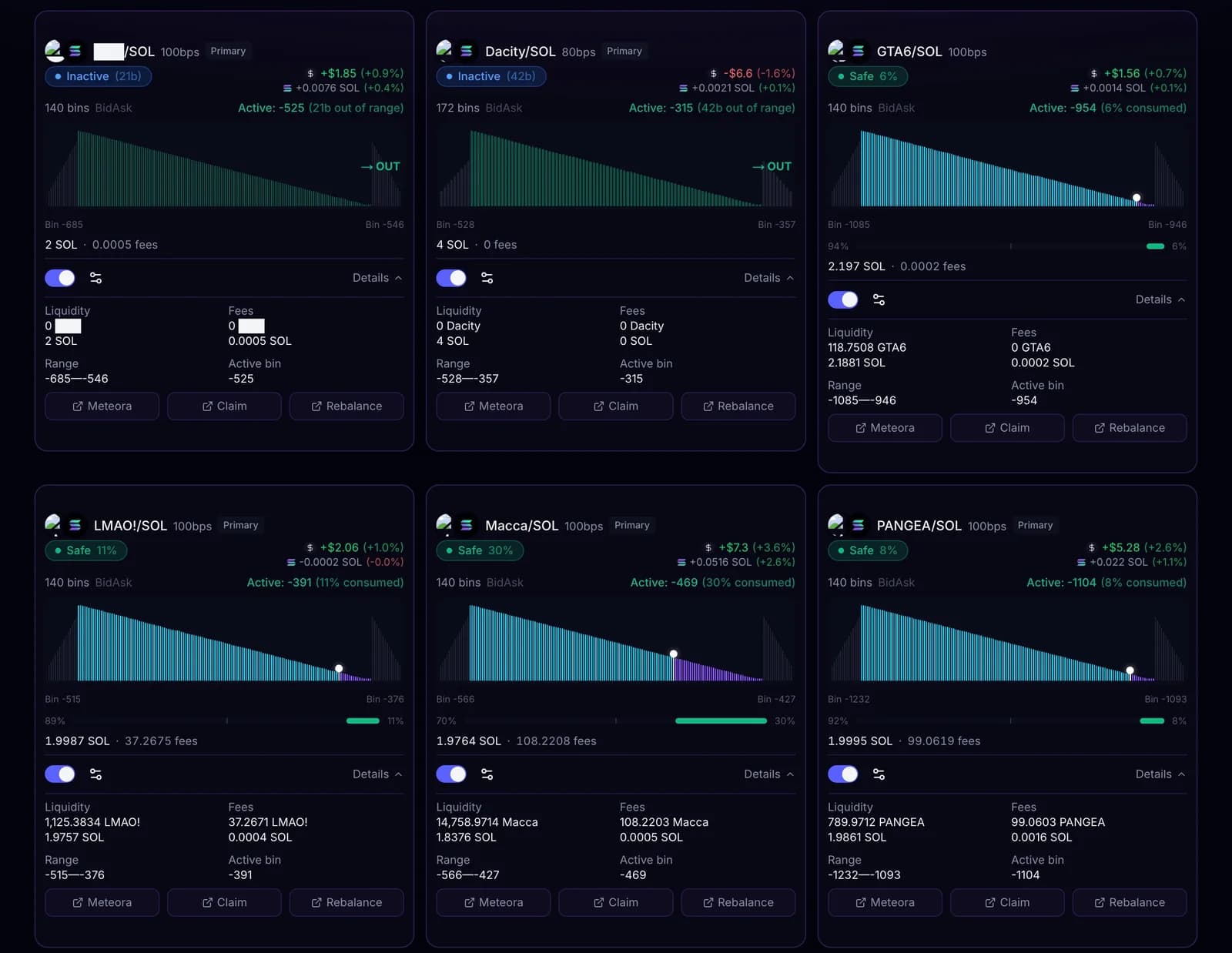Image resolution: width=1232 pixels, height=953 pixels.
Task: Click Safe 30% status badge
Action: point(480,550)
